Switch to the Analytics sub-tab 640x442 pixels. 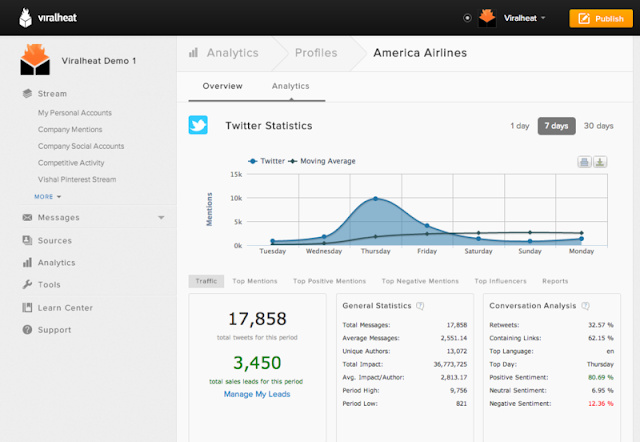pyautogui.click(x=291, y=86)
